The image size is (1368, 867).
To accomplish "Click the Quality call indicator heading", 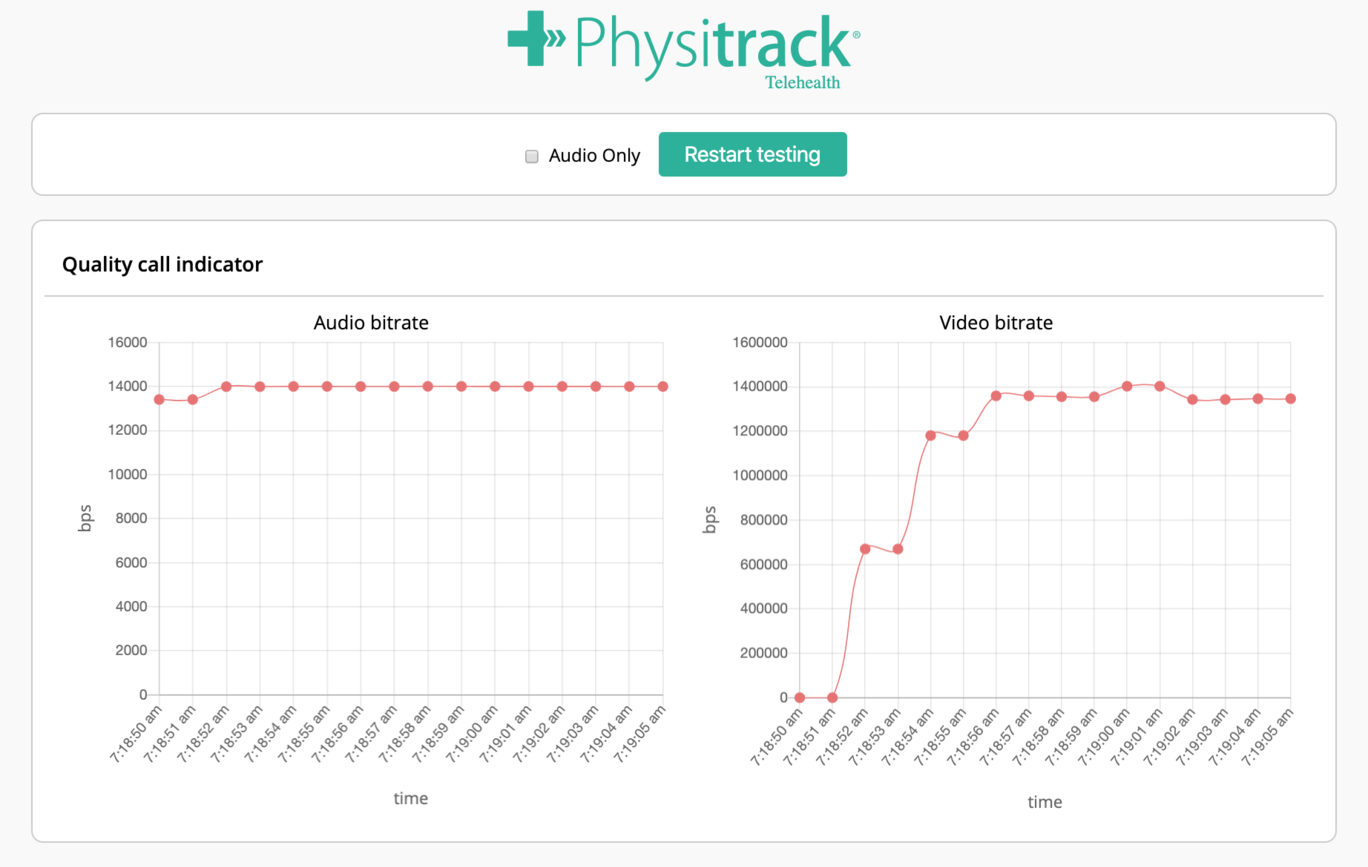I will click(162, 264).
